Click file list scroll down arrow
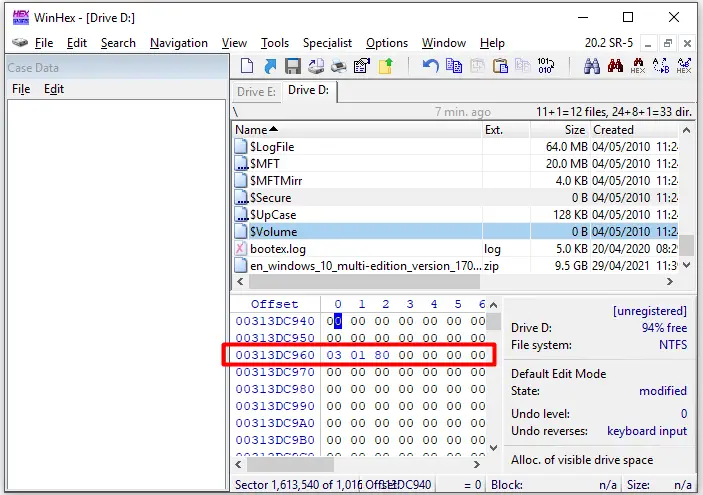Image resolution: width=703 pixels, height=495 pixels. click(686, 265)
